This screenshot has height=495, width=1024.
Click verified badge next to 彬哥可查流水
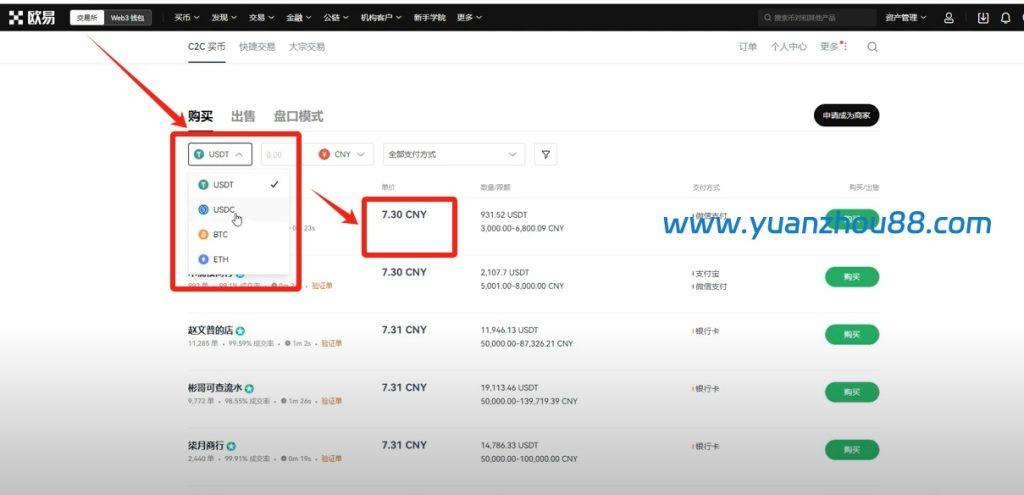[249, 388]
